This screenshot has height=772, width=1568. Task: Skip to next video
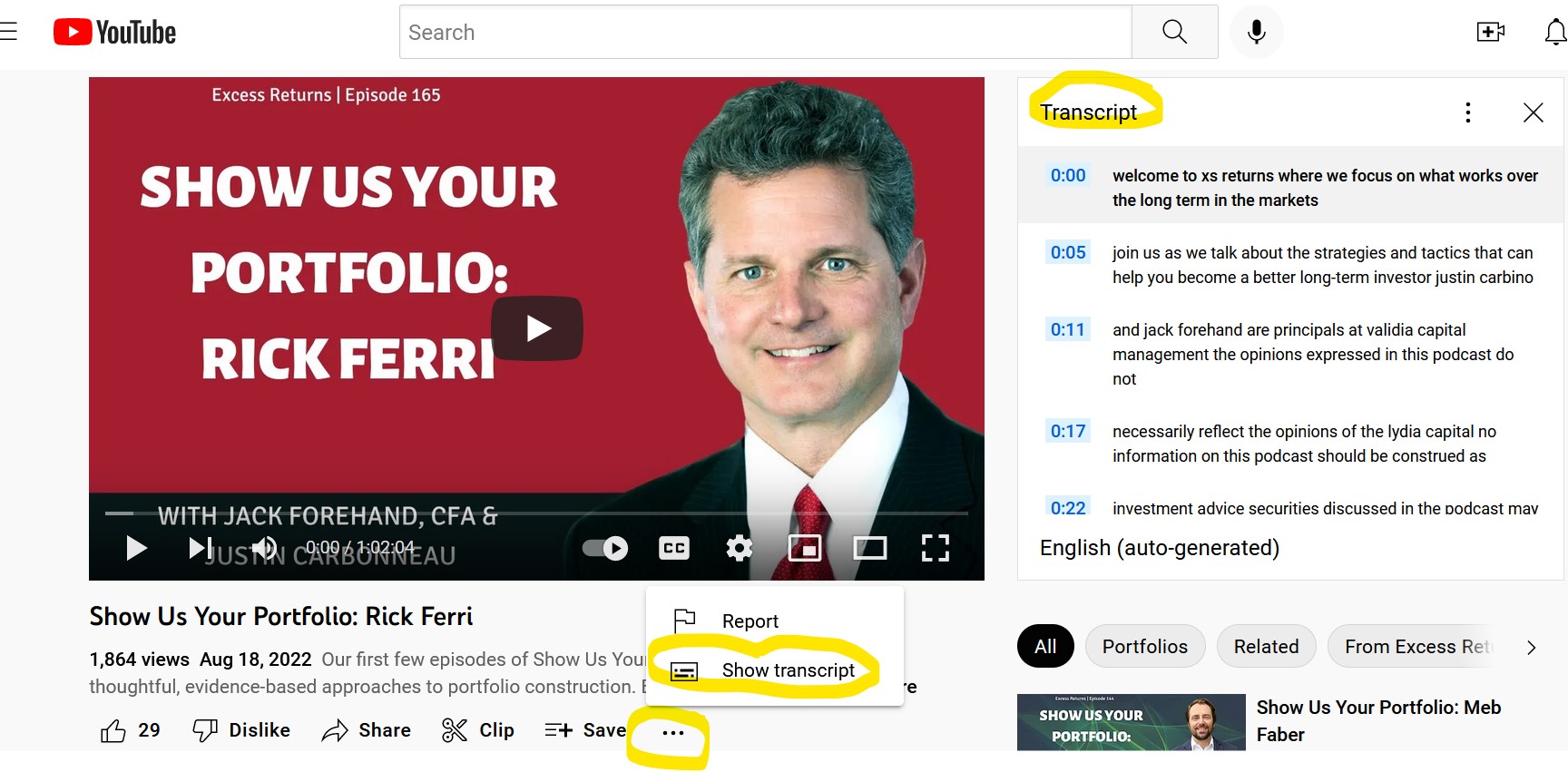[x=200, y=548]
